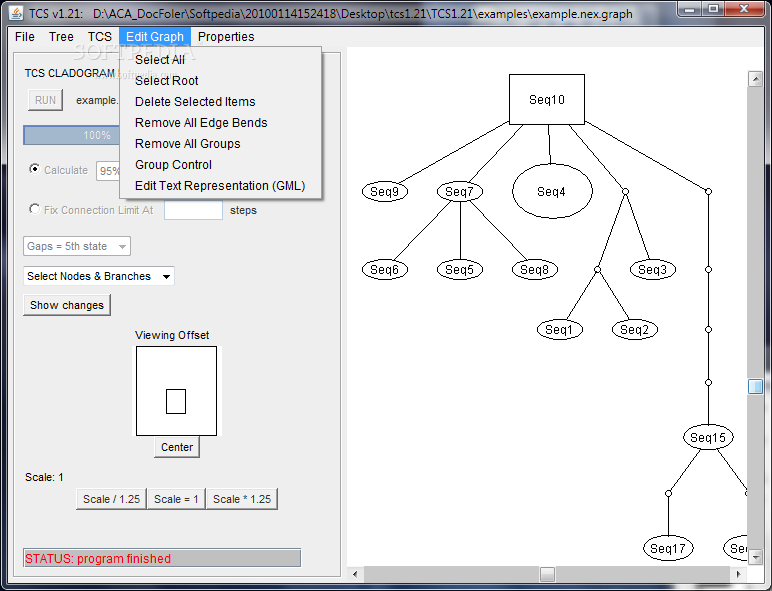Minimize the TCS window
The height and width of the screenshot is (591, 772).
[689, 9]
